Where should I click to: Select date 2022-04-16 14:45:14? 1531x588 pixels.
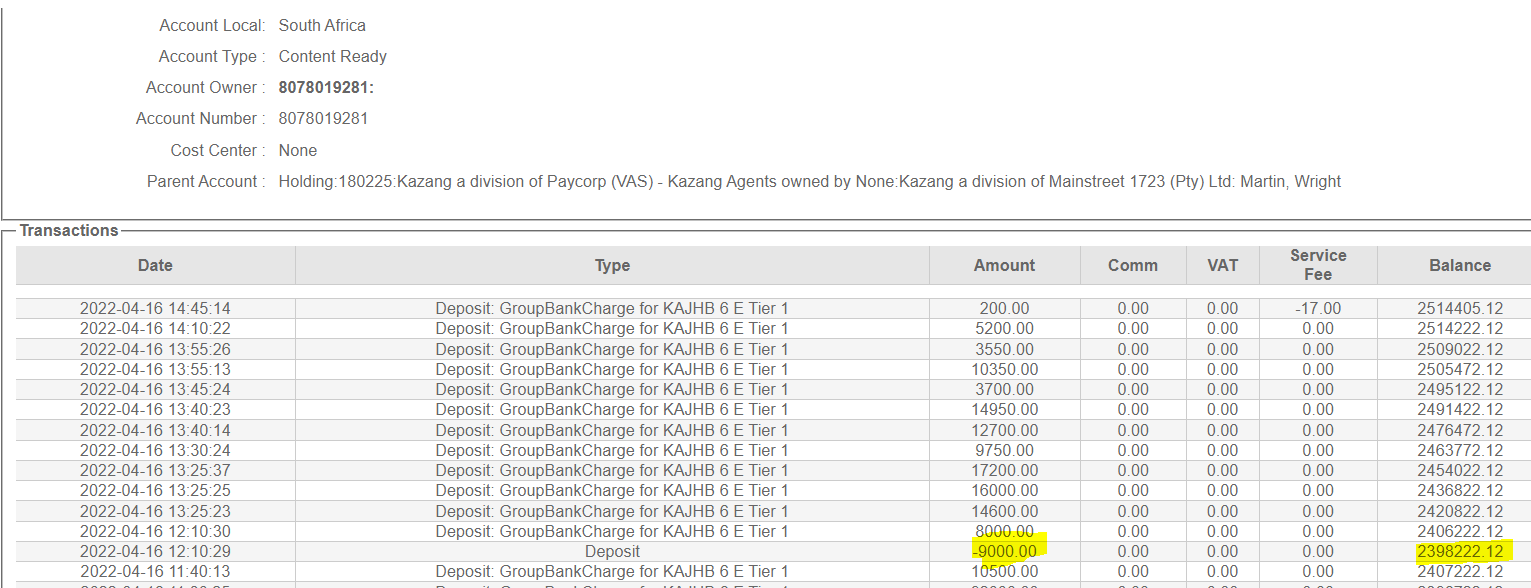click(155, 308)
